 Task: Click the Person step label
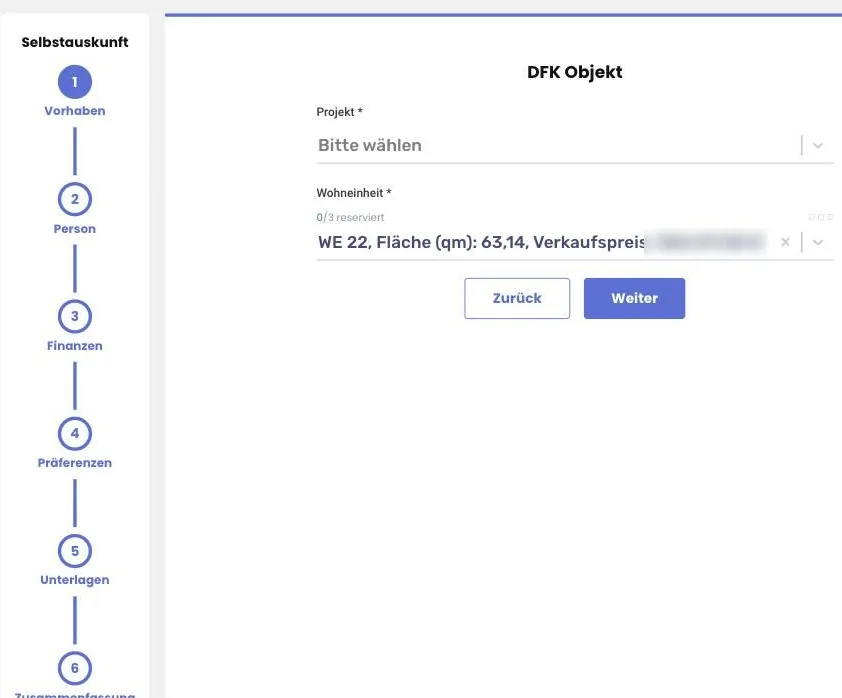click(75, 229)
